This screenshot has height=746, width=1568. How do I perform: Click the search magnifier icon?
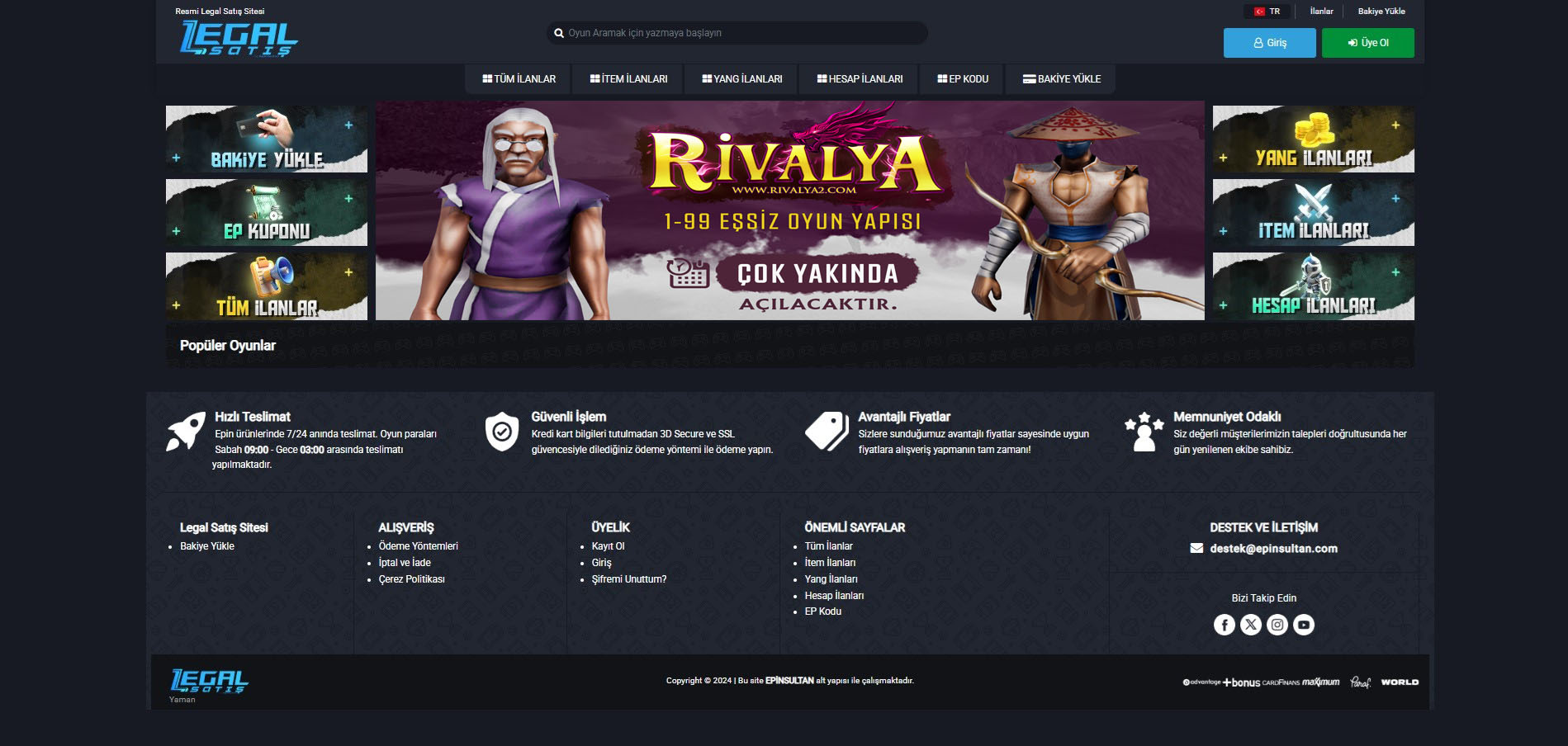559,33
